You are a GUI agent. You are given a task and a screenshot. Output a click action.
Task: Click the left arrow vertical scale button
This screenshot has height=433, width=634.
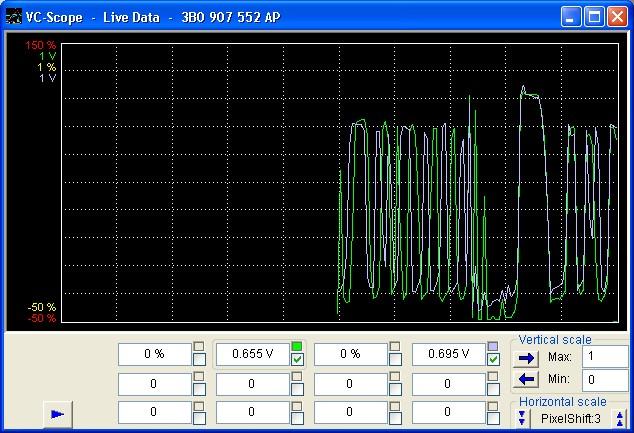click(x=527, y=379)
